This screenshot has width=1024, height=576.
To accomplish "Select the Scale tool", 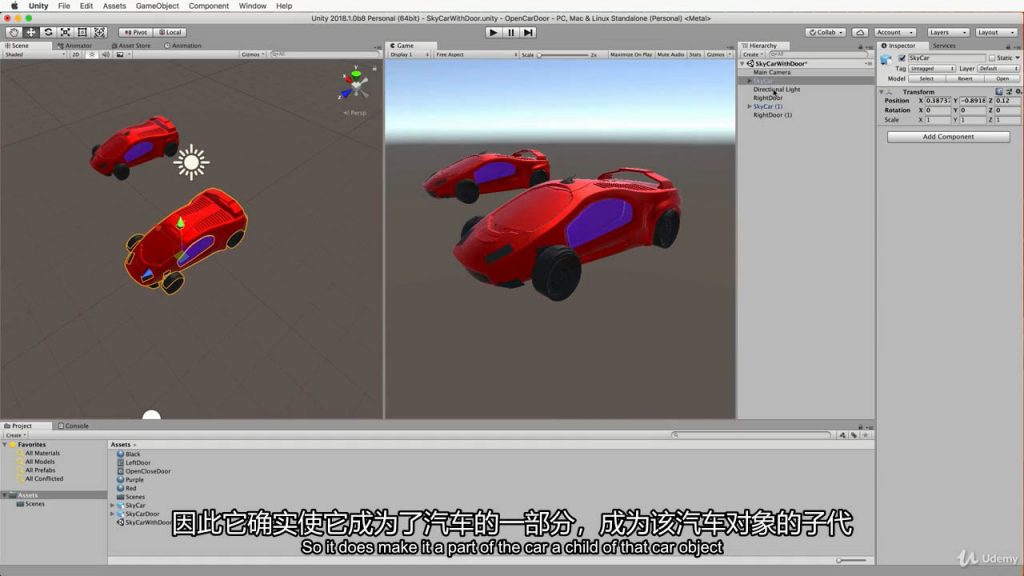I will tap(65, 32).
